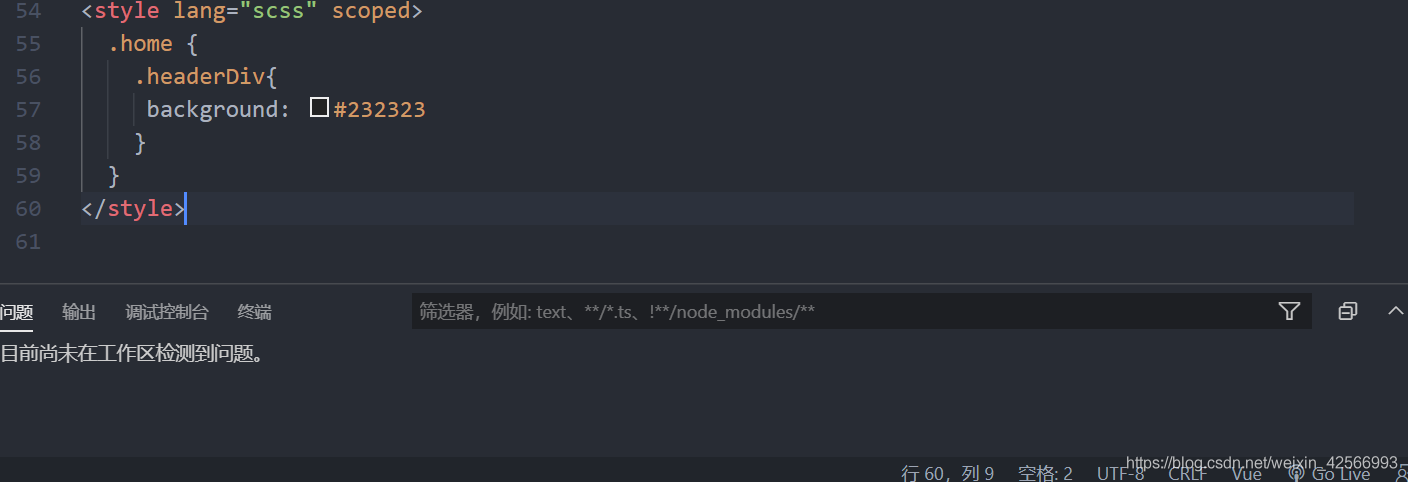Open the 终端 (Terminal) tab
The width and height of the screenshot is (1408, 482).
click(x=254, y=312)
